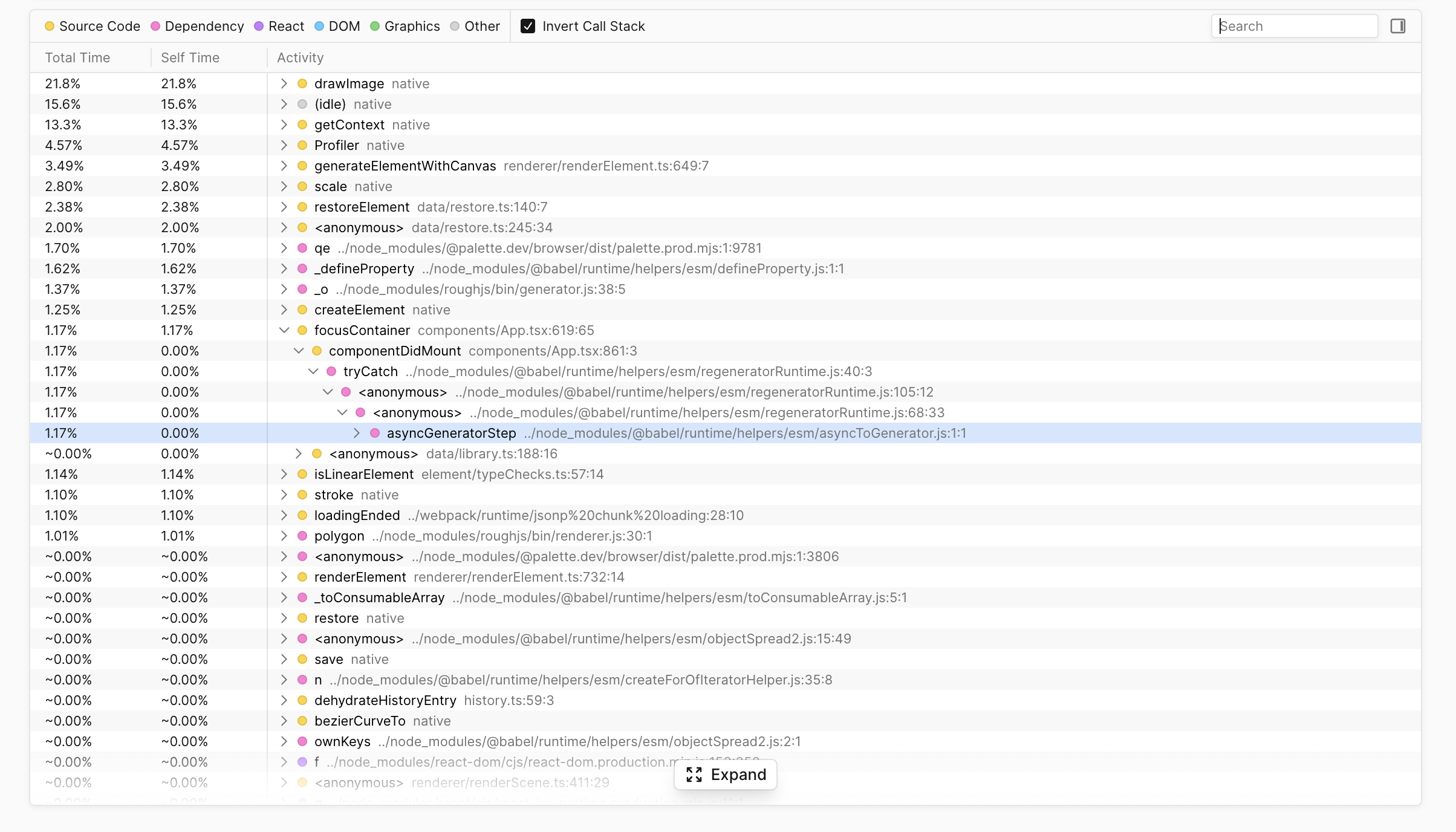Expand generateElementWithCanvas row
The height and width of the screenshot is (832, 1456).
(x=284, y=166)
